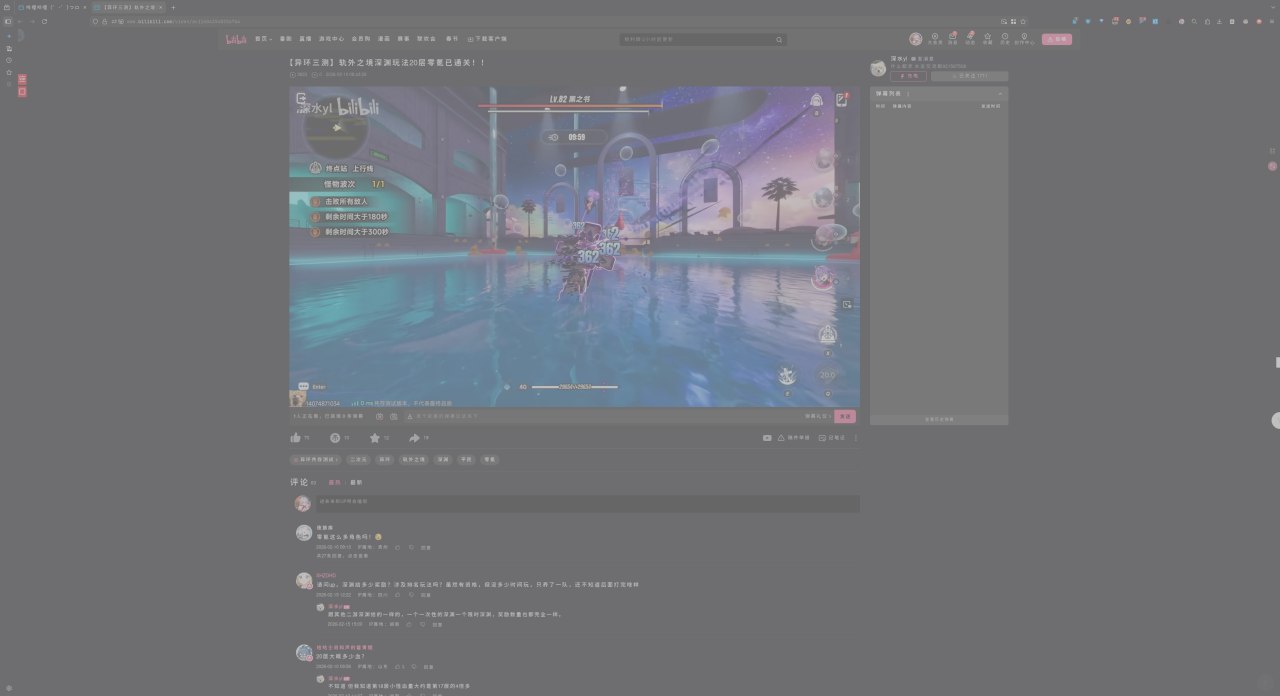The width and height of the screenshot is (1280, 696).
Task: Add video to favorites with star icon
Action: 375,438
